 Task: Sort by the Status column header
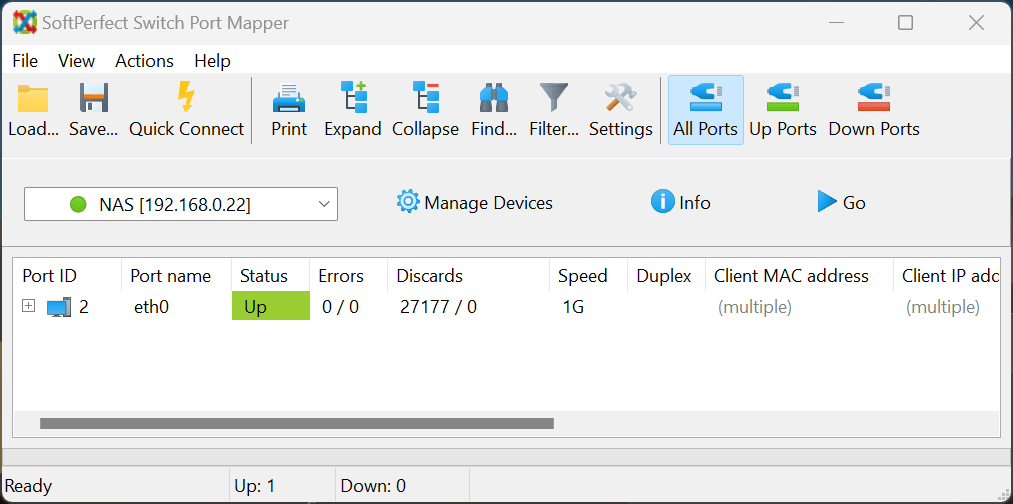(270, 276)
